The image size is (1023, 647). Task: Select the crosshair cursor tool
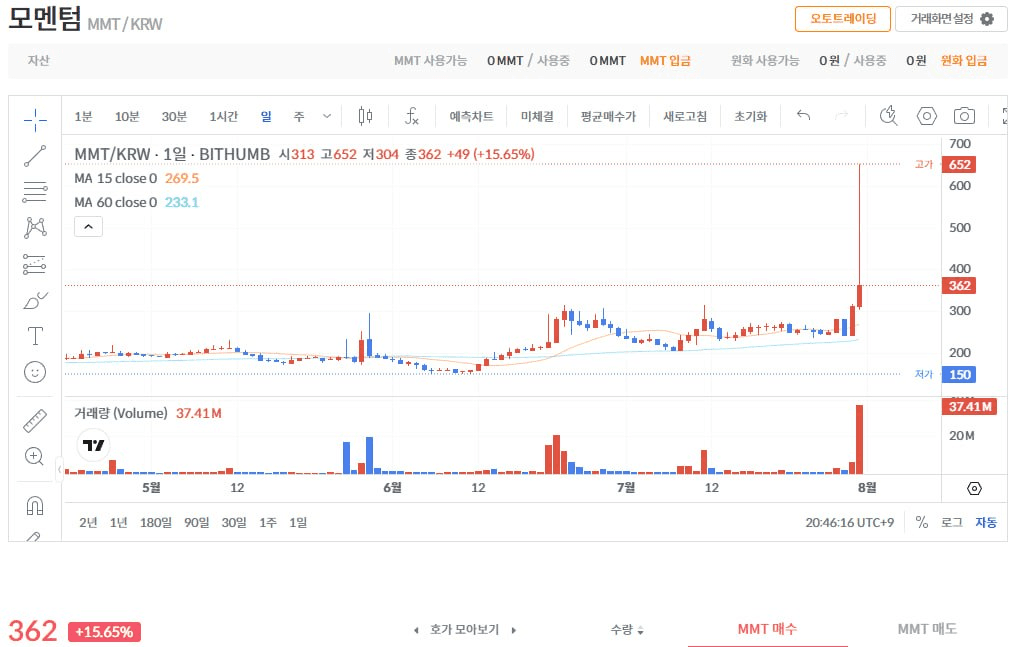tap(35, 119)
